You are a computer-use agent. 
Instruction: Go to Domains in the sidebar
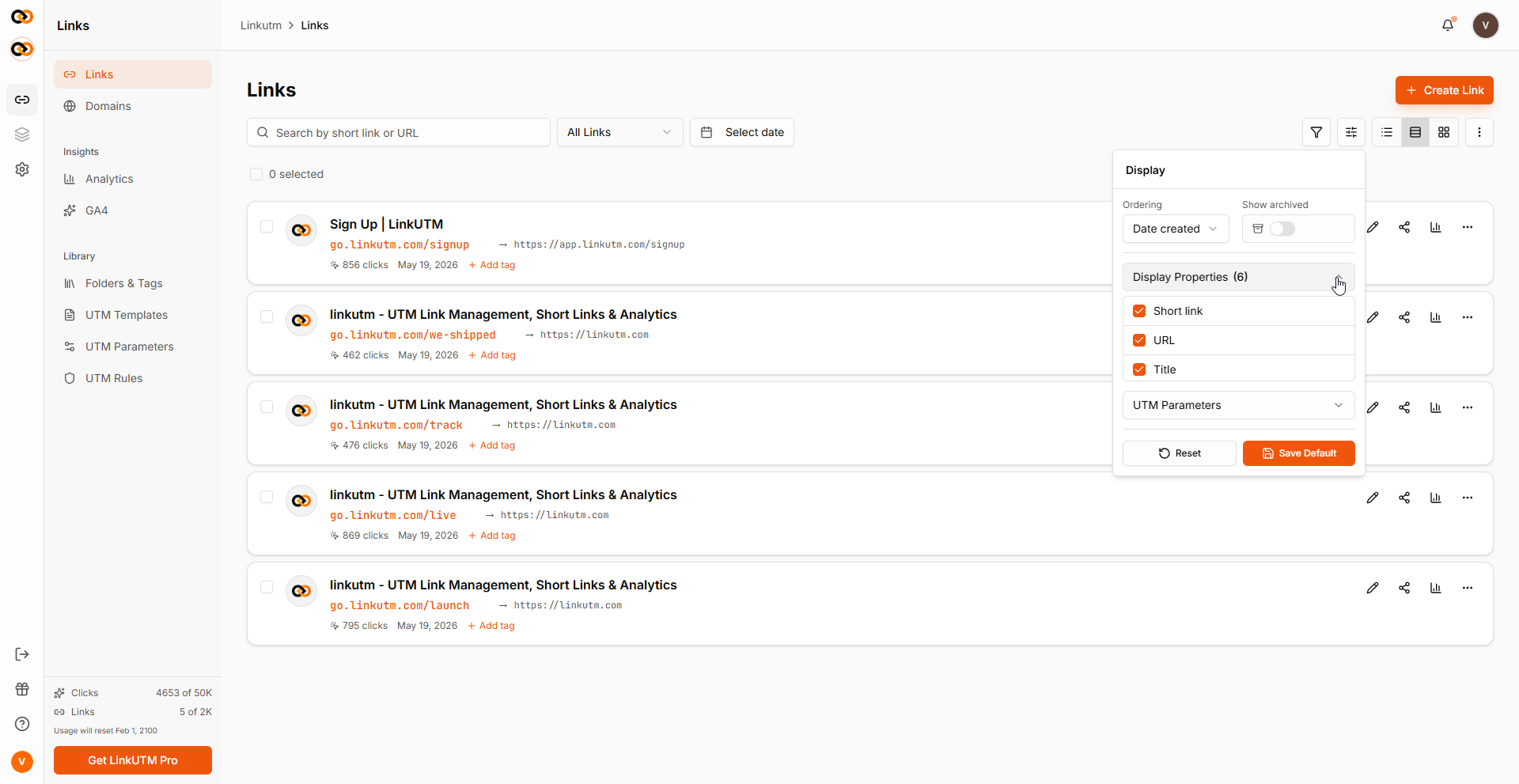tap(133, 106)
